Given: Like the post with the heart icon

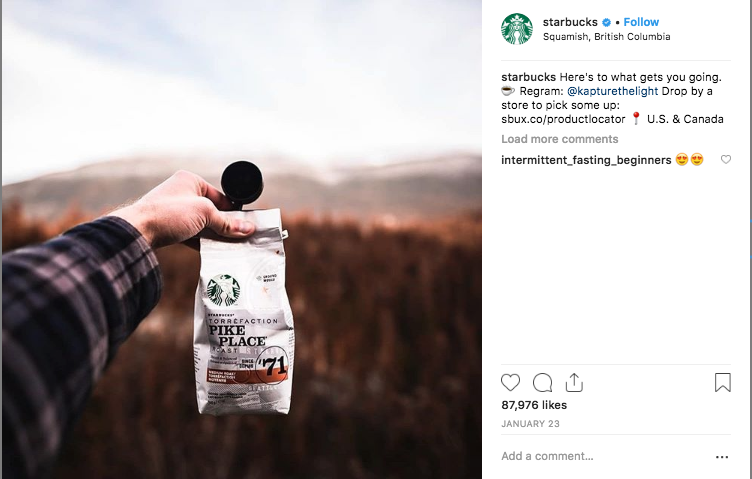Looking at the screenshot, I should coord(510,383).
